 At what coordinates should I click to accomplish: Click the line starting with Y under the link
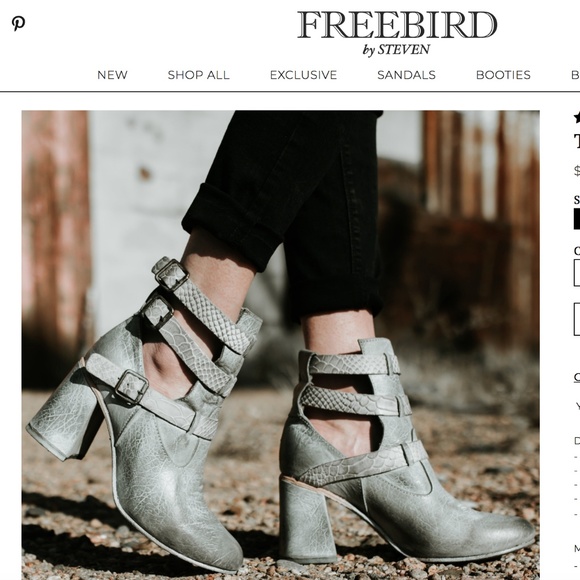pyautogui.click(x=577, y=406)
